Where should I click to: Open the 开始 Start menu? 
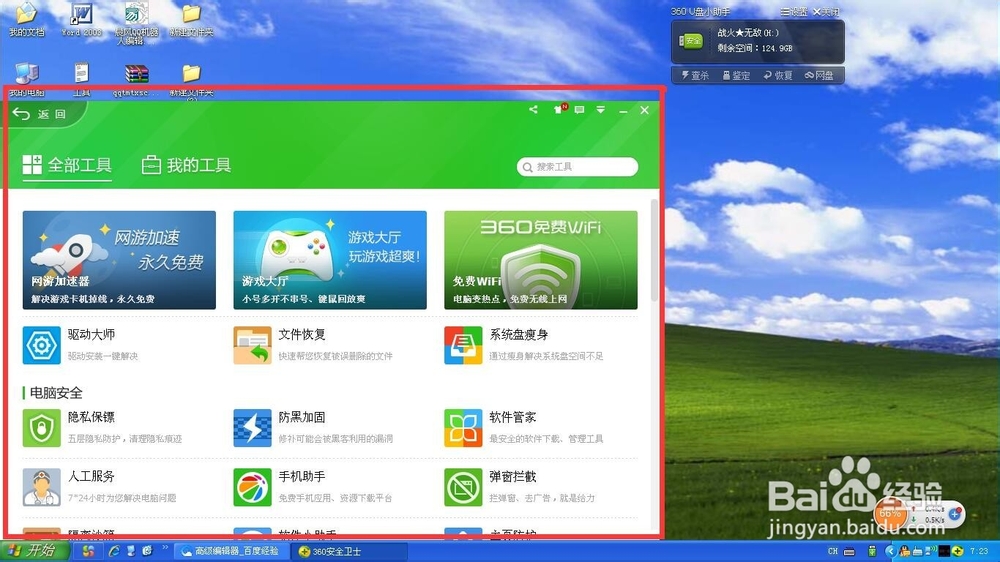[34, 551]
